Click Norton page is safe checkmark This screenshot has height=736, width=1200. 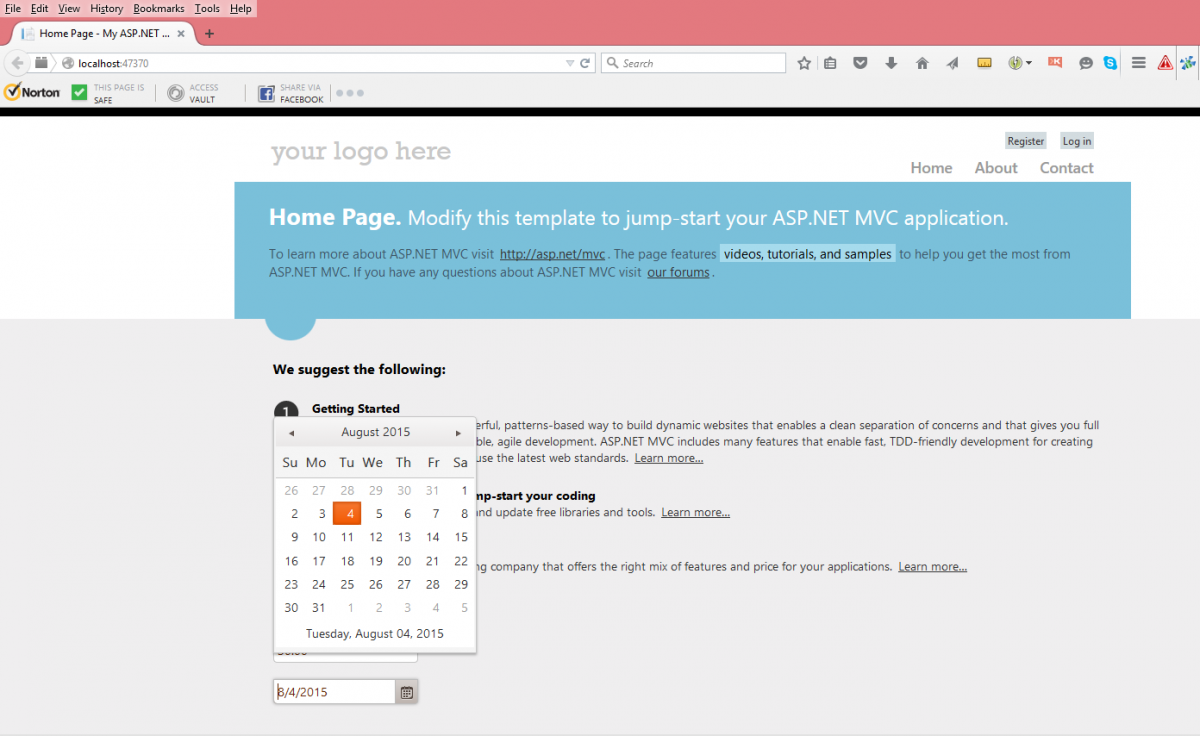point(80,93)
